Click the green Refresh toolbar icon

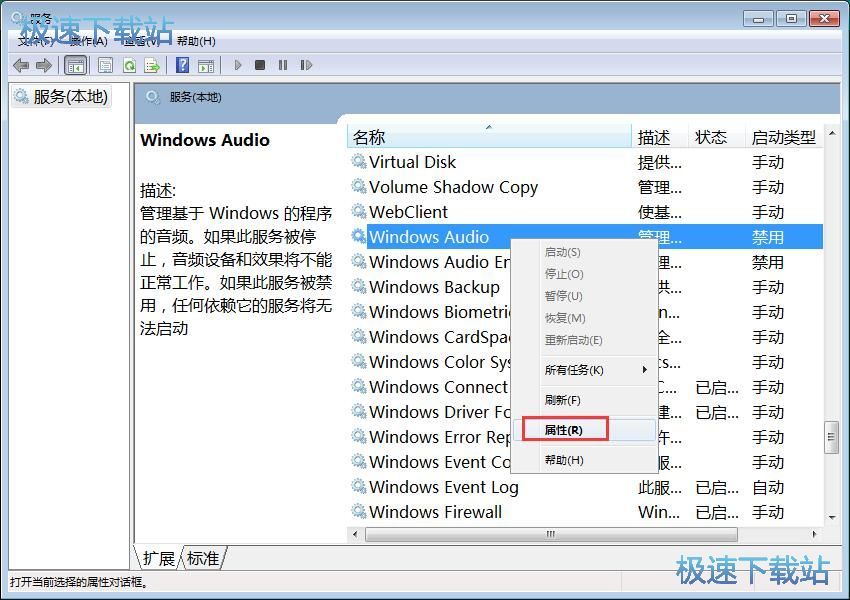coord(129,66)
